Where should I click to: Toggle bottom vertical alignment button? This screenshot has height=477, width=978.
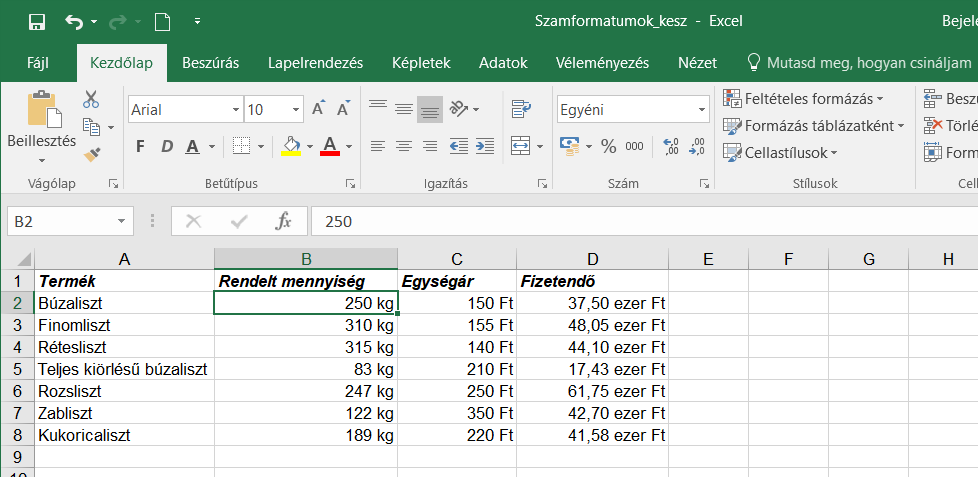[x=430, y=109]
